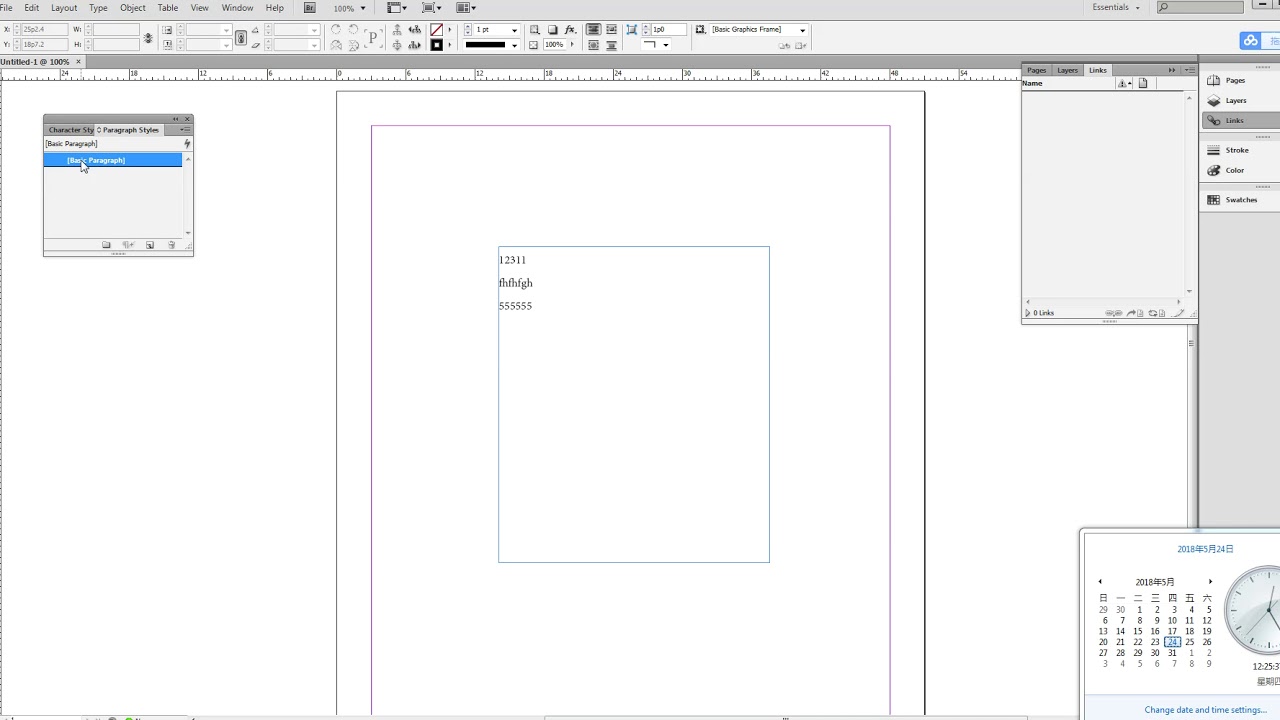Create new paragraph style icon
The width and height of the screenshot is (1280, 720).
pos(150,245)
